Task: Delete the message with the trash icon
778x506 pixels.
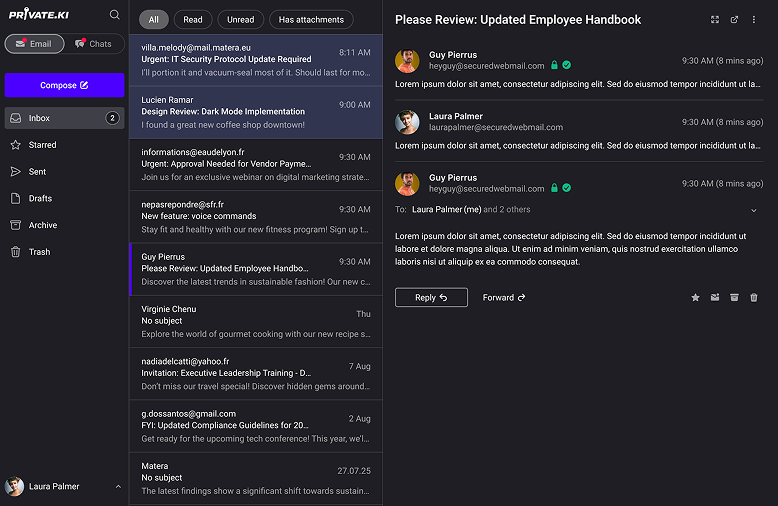Action: click(x=754, y=297)
